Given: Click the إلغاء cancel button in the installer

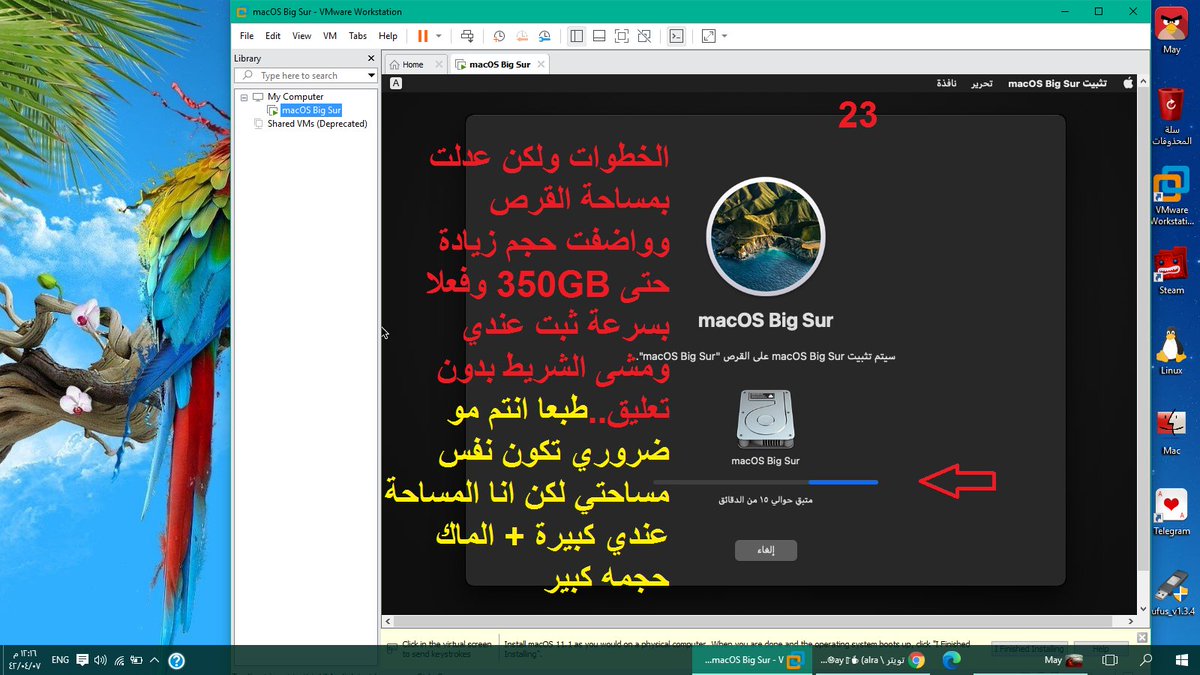Looking at the screenshot, I should [x=766, y=550].
